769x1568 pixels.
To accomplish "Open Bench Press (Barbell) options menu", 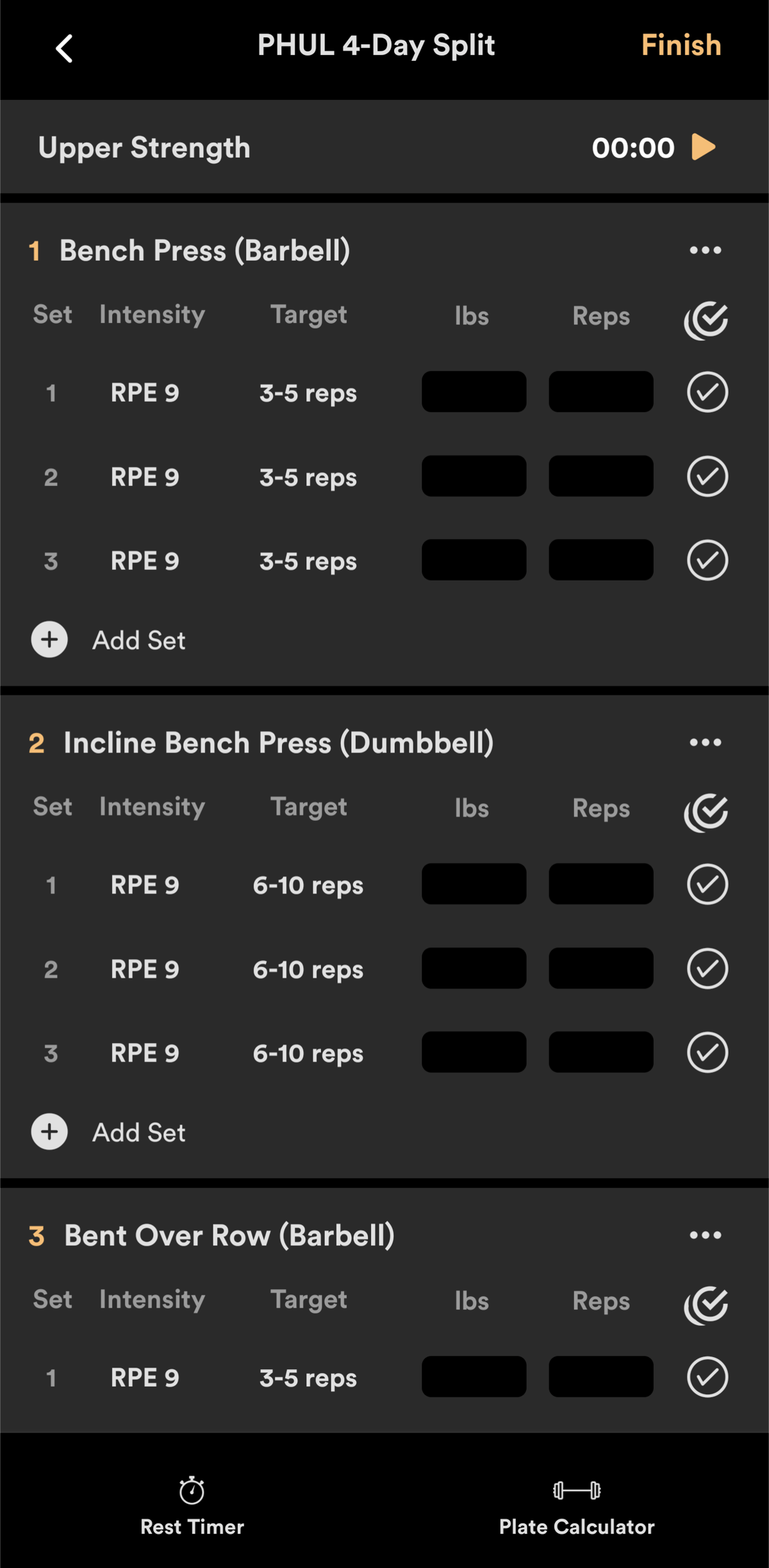I will (x=706, y=250).
